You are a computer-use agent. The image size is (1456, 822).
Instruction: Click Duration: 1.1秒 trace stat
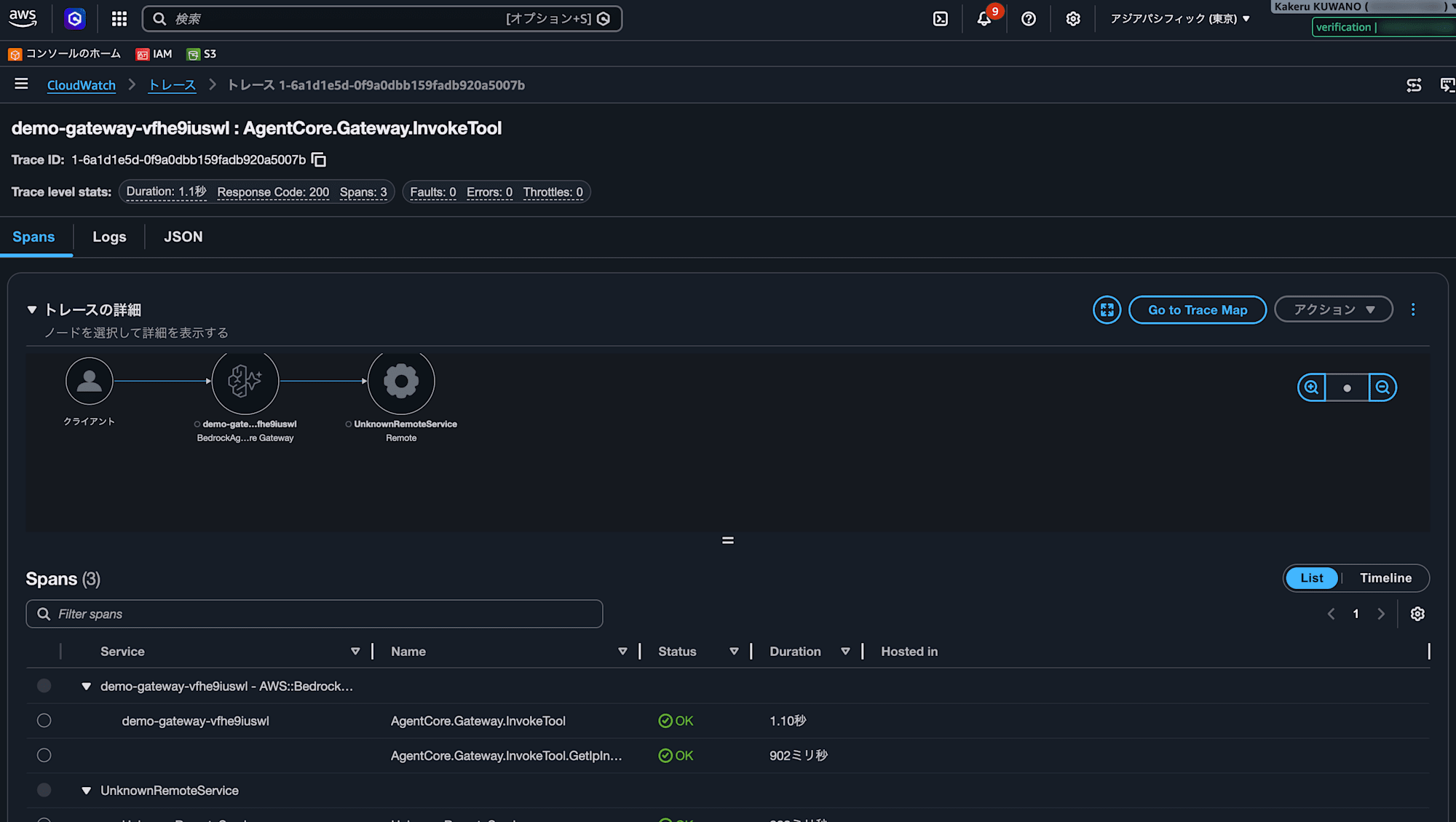click(167, 192)
